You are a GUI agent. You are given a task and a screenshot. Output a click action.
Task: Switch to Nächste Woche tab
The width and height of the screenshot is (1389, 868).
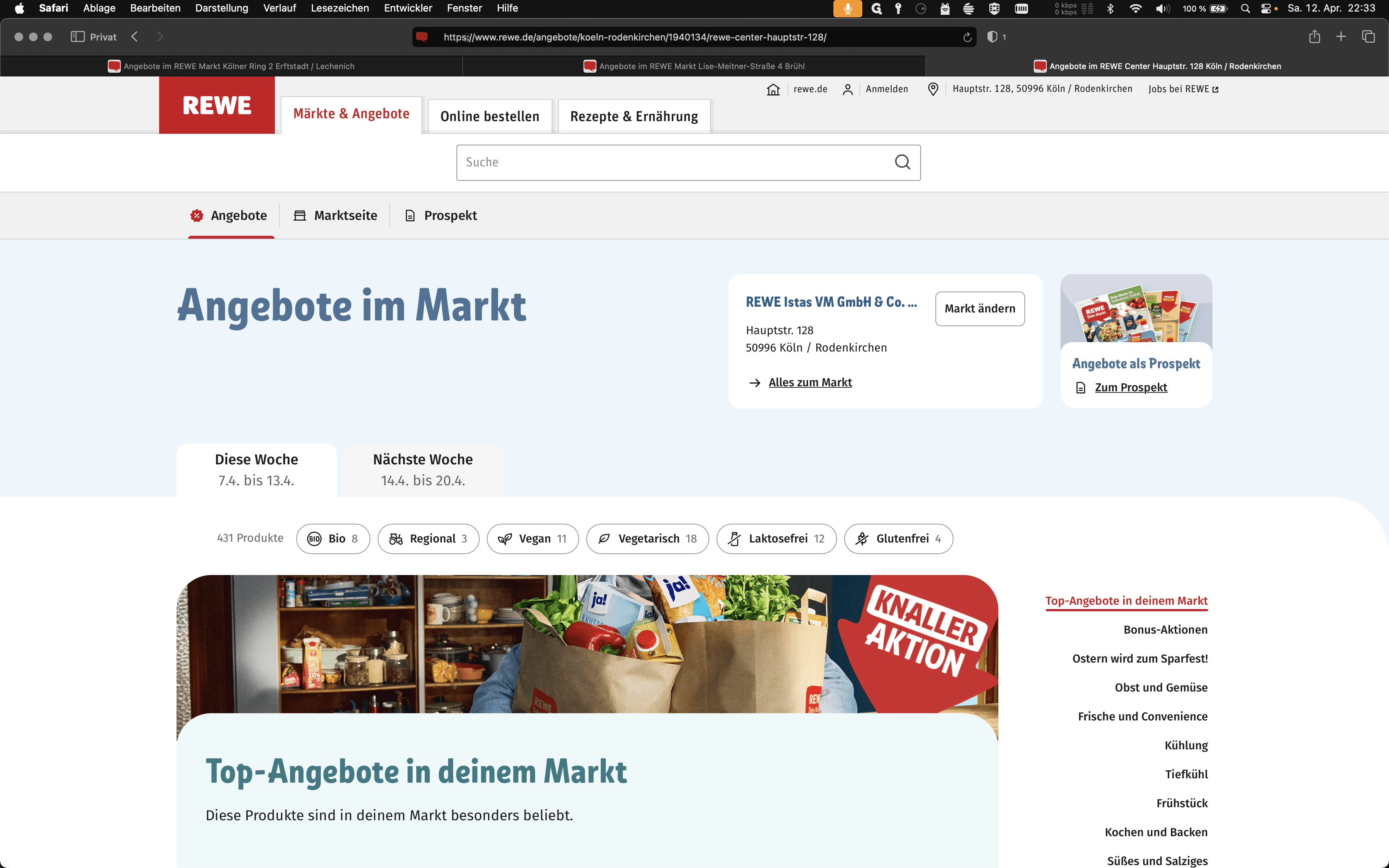click(x=423, y=469)
